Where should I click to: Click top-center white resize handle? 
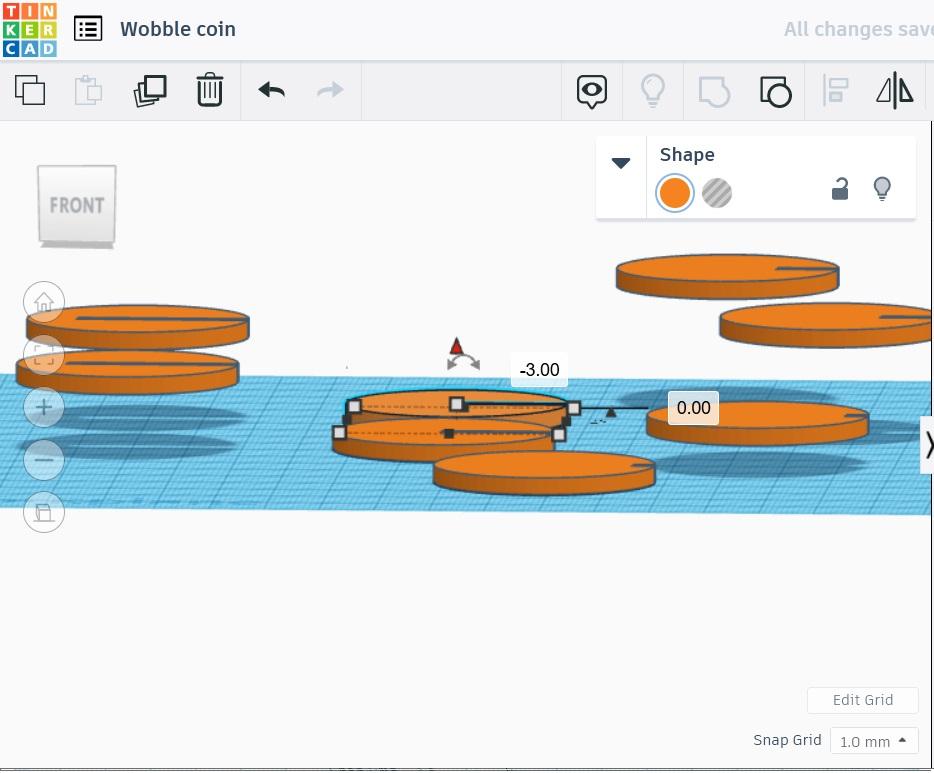(x=457, y=404)
